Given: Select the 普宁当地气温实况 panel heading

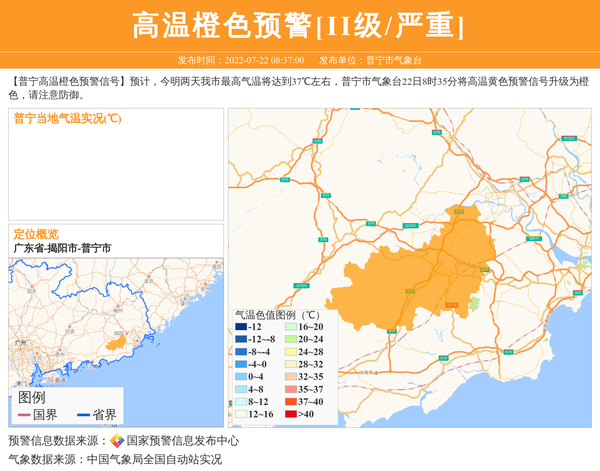Looking at the screenshot, I should click(x=67, y=118).
